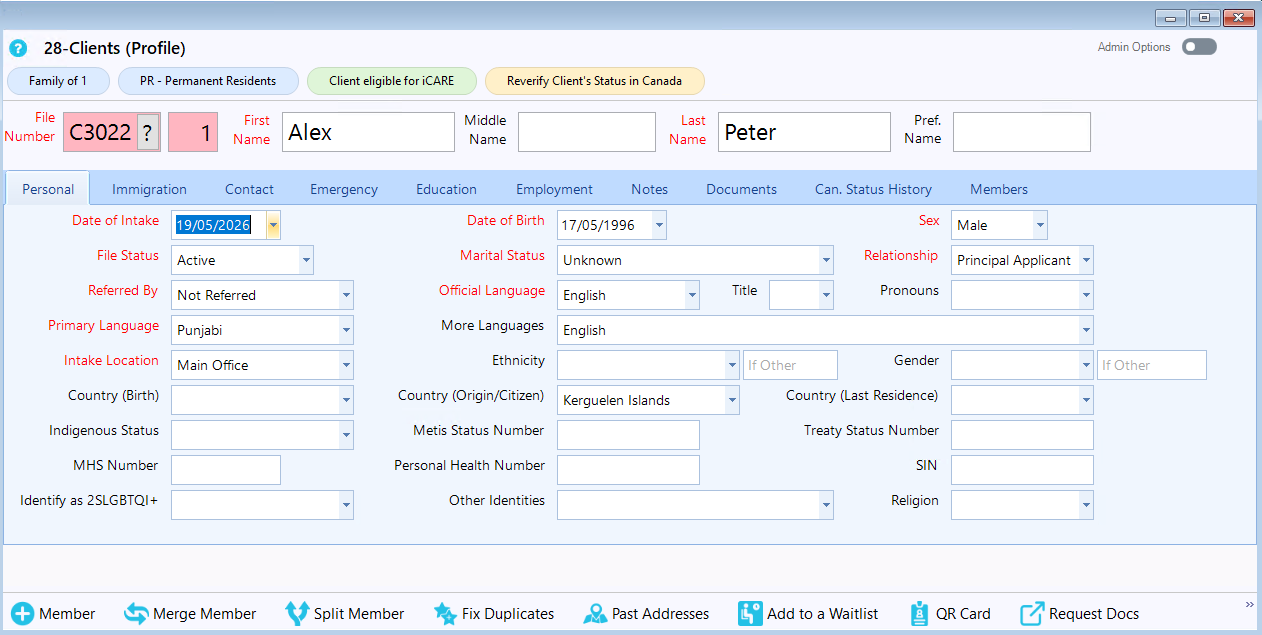Click the First Name field containing Alex
Screen dimensions: 1262x635
(x=368, y=132)
